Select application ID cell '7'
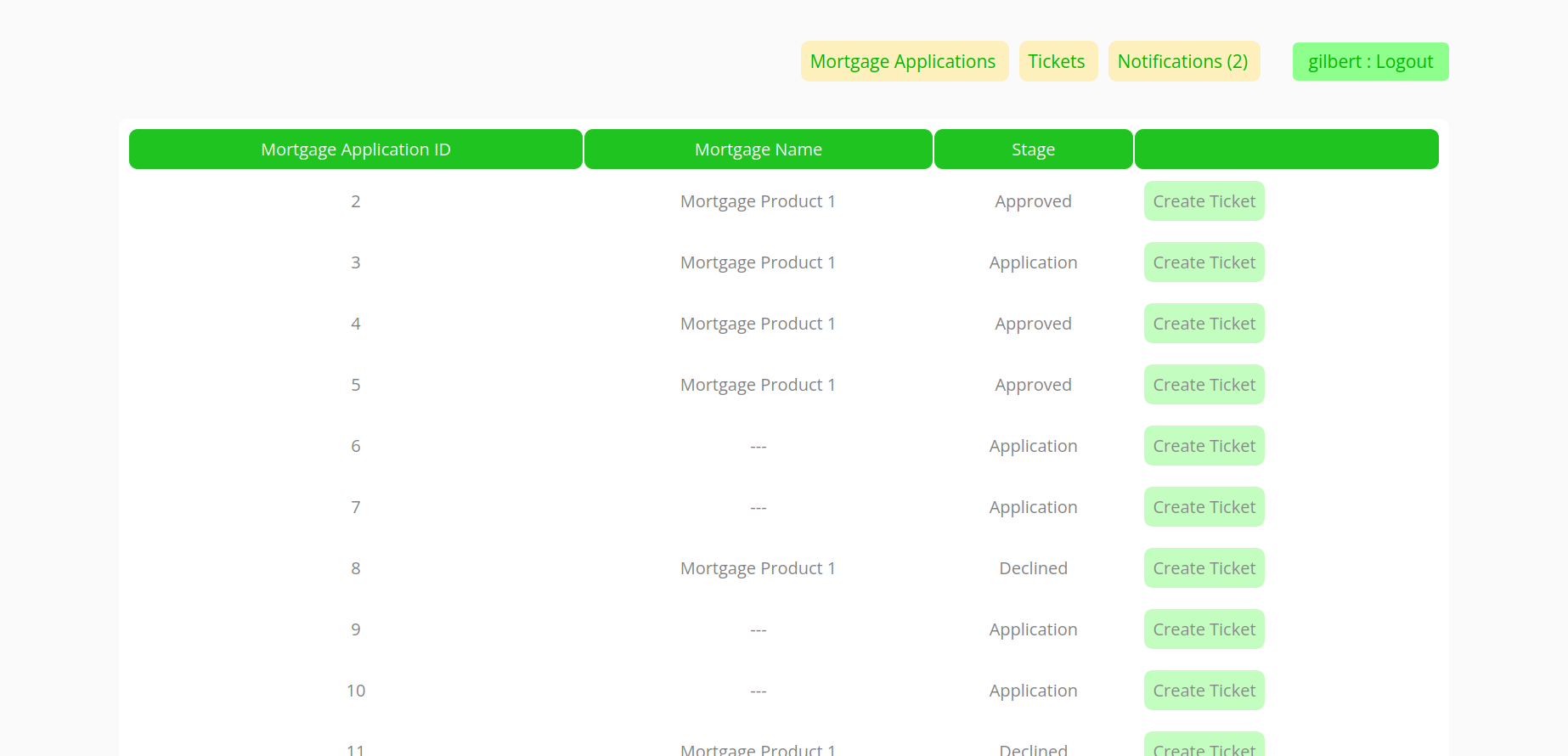 (x=356, y=507)
